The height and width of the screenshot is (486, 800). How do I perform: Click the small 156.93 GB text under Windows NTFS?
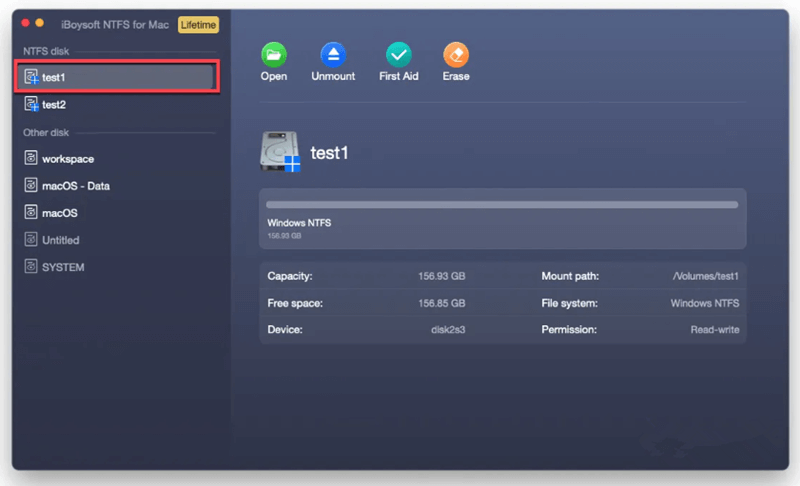point(284,236)
